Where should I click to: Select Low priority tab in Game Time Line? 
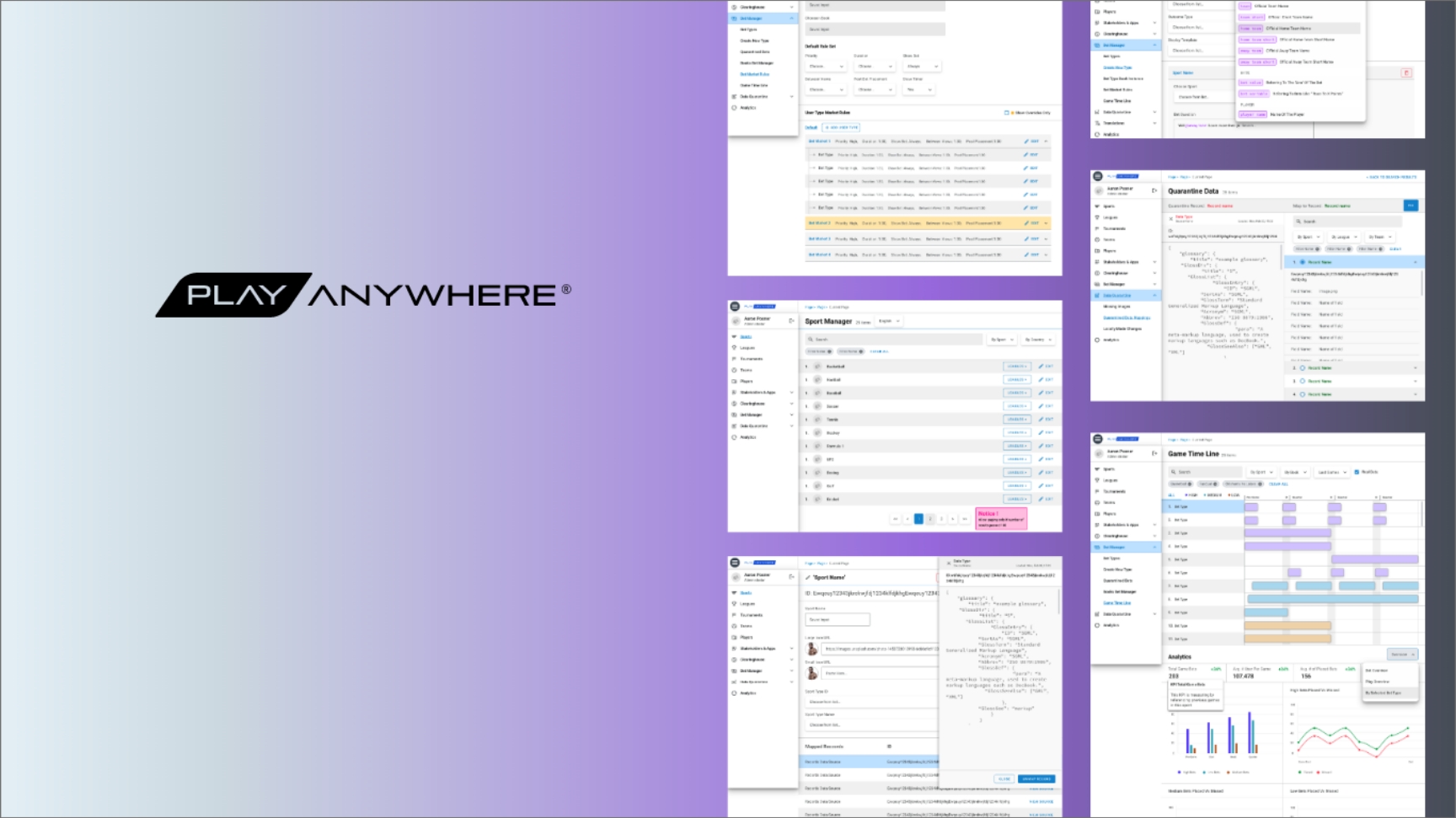(x=1233, y=495)
